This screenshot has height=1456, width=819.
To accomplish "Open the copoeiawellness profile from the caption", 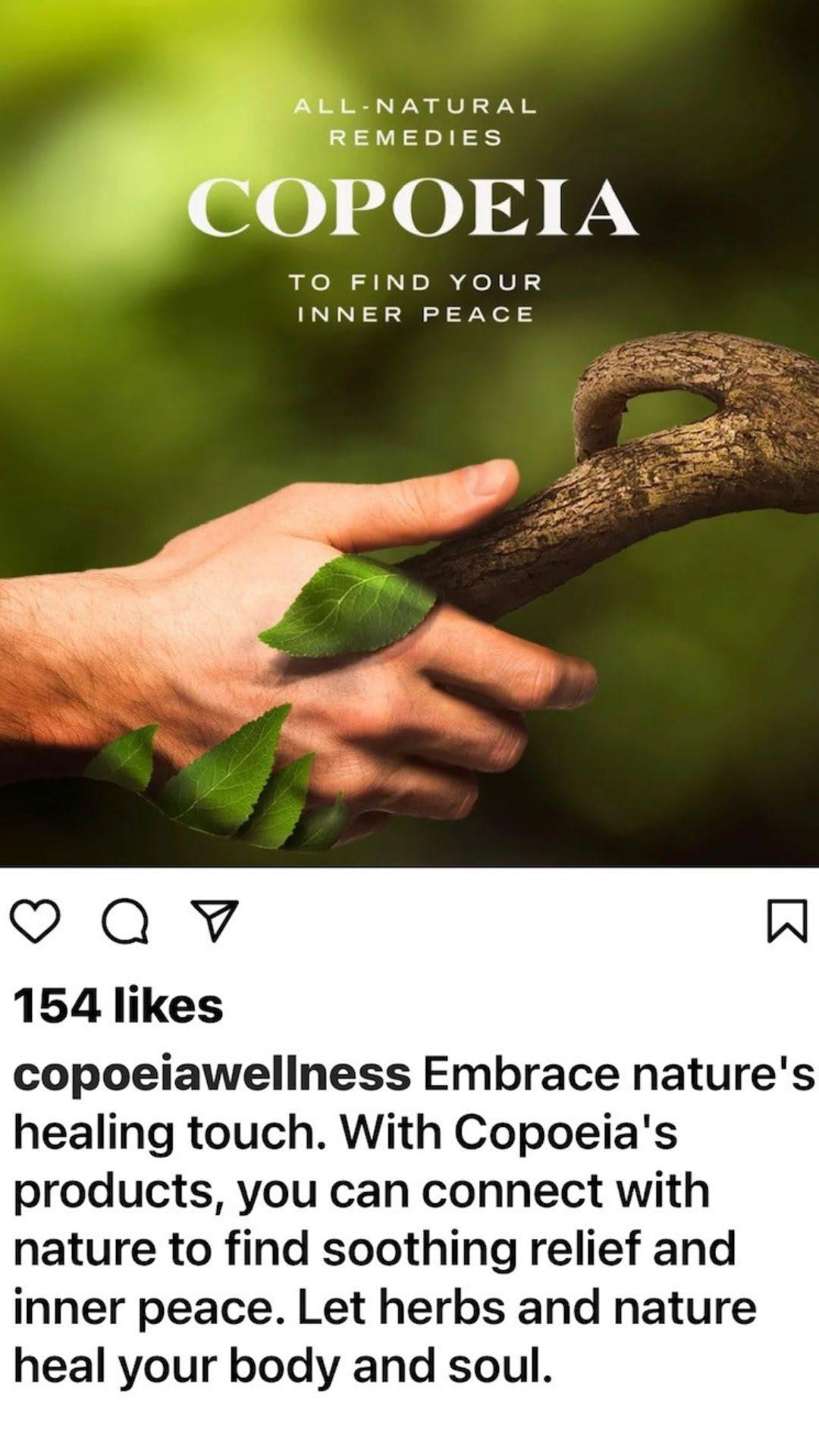I will coord(213,1075).
